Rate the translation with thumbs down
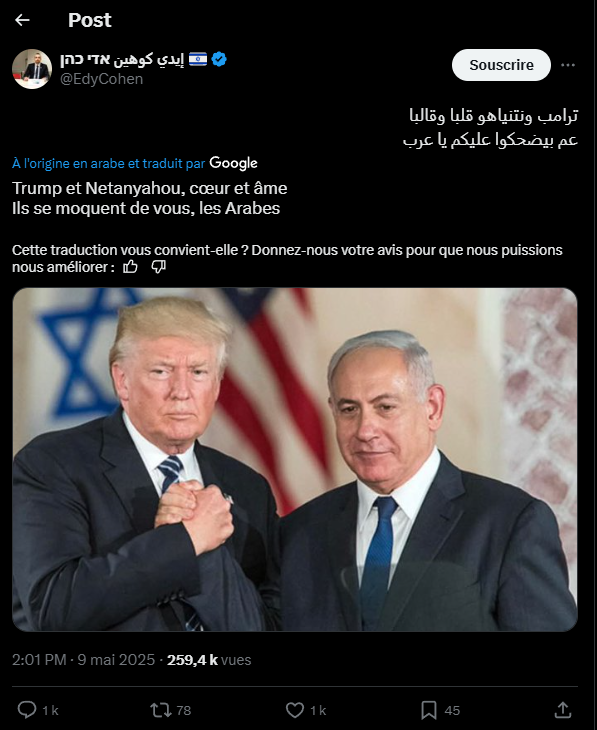Screen dimensions: 597x730 click(x=158, y=267)
